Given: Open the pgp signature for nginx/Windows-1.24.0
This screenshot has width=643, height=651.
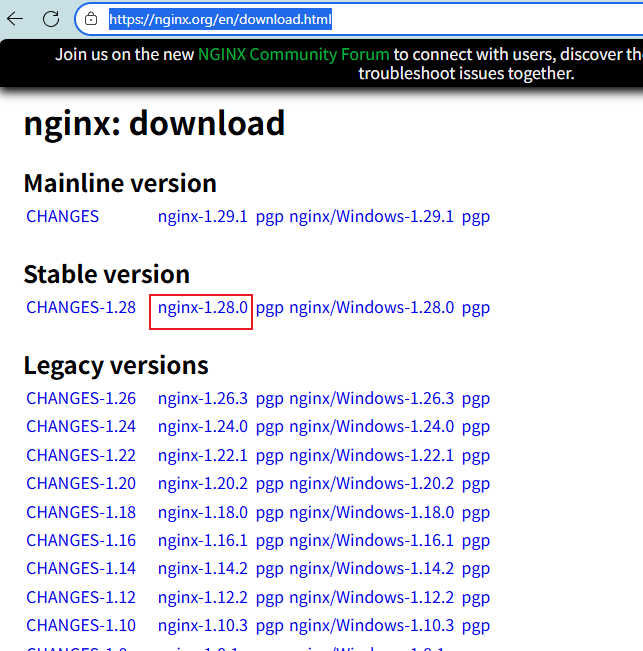Looking at the screenshot, I should (x=476, y=428).
